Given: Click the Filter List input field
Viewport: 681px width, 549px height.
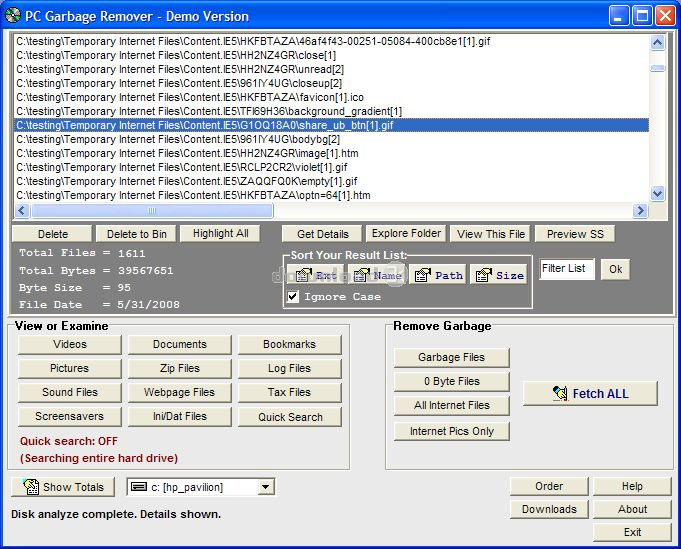Looking at the screenshot, I should point(567,269).
